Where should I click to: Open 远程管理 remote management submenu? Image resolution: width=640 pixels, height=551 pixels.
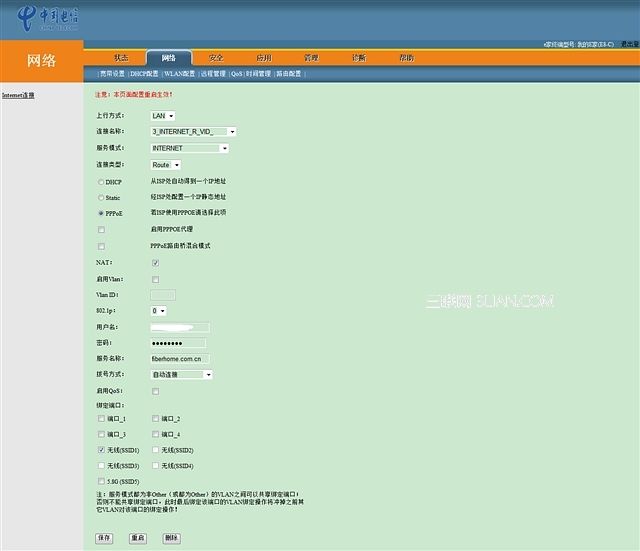(213, 74)
